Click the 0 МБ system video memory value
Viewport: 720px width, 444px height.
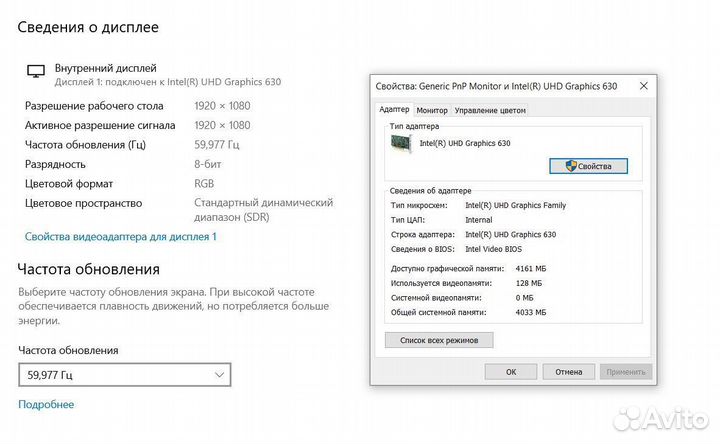click(524, 298)
